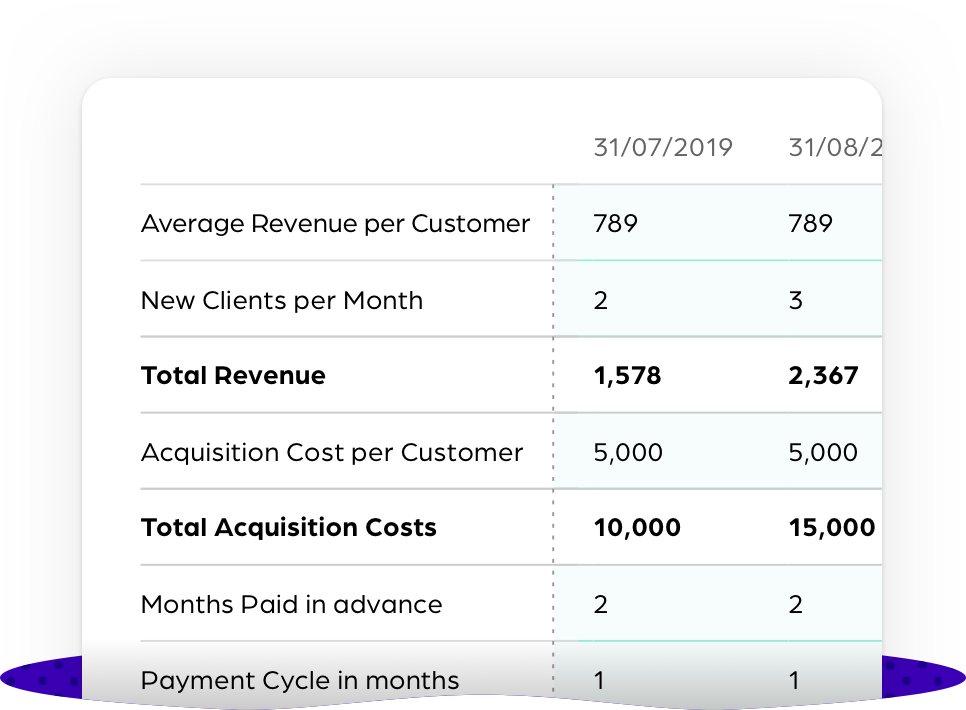Edit the 789 value in the second column

coord(811,223)
